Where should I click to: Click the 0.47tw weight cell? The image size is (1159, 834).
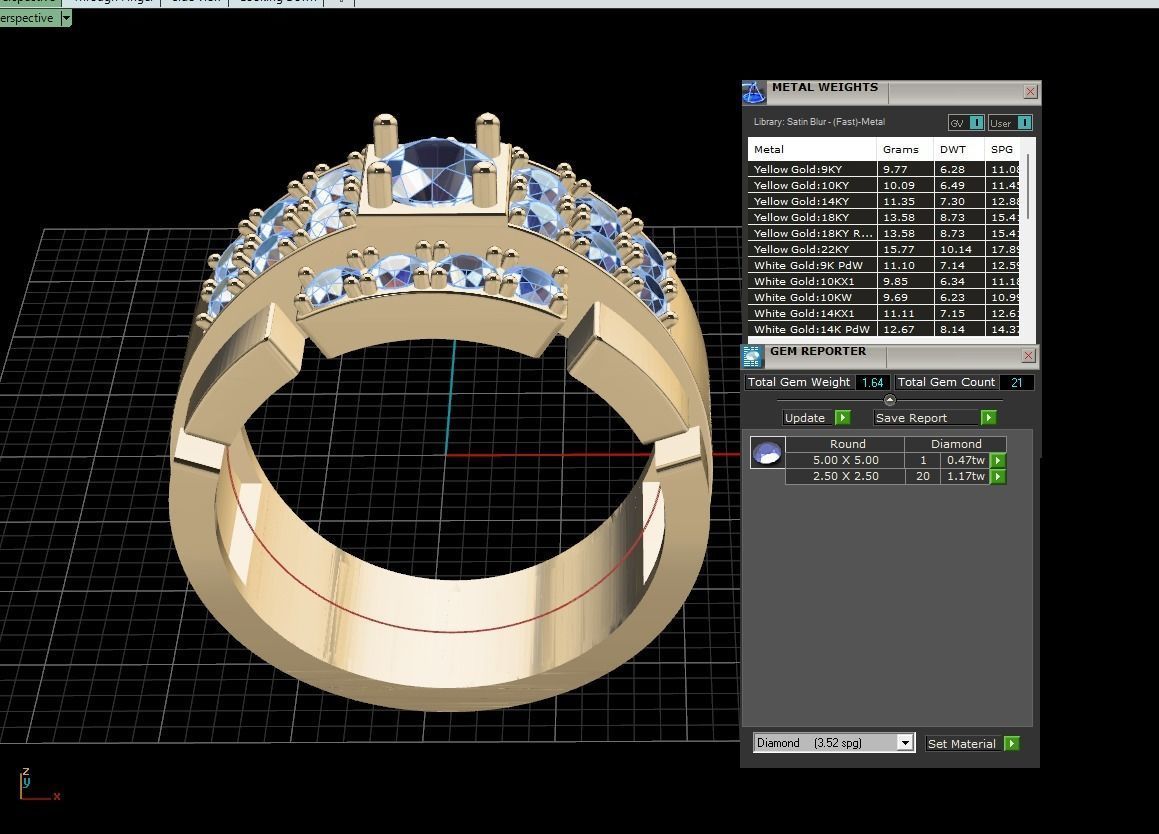click(x=966, y=461)
